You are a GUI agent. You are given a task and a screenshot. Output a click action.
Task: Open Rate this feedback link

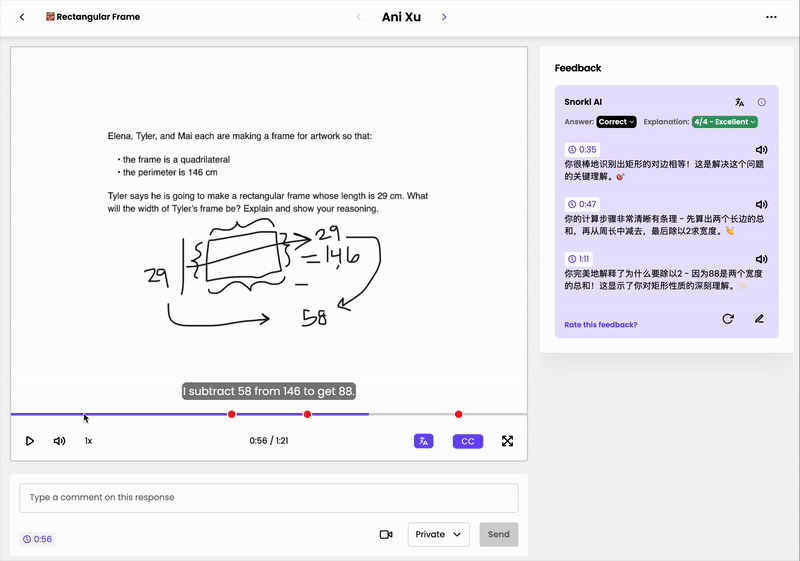[x=601, y=324]
